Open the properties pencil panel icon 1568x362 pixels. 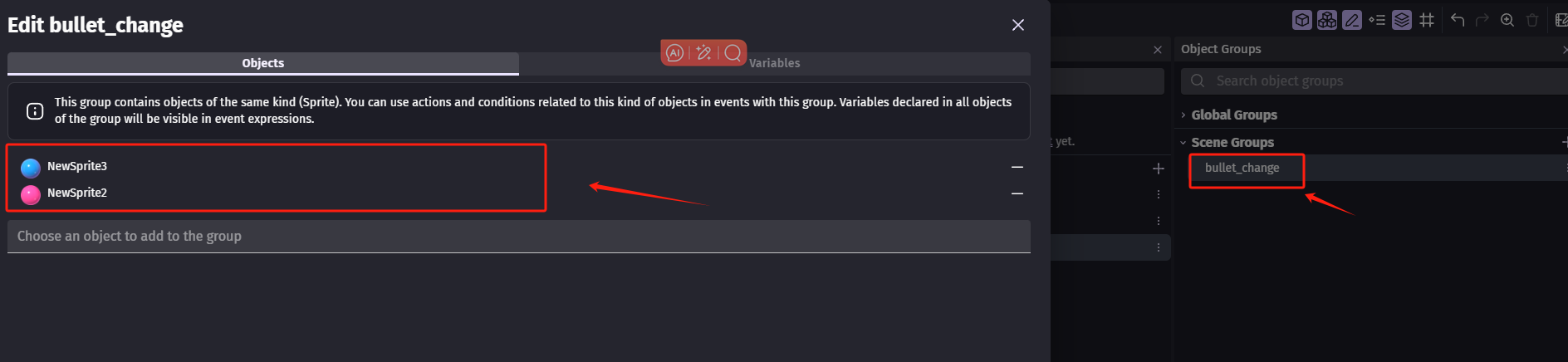[1352, 20]
